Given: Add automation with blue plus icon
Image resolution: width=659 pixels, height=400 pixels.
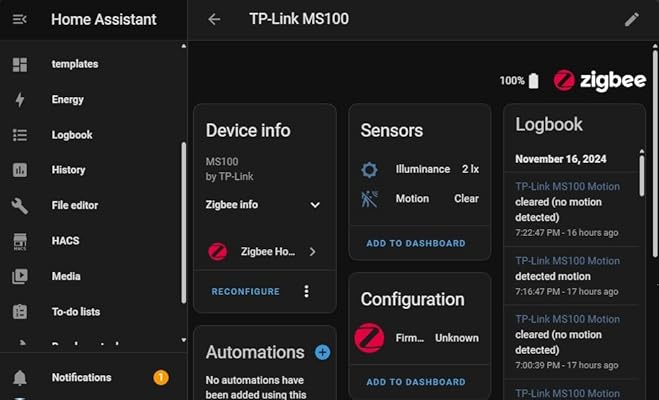Looking at the screenshot, I should (x=322, y=352).
